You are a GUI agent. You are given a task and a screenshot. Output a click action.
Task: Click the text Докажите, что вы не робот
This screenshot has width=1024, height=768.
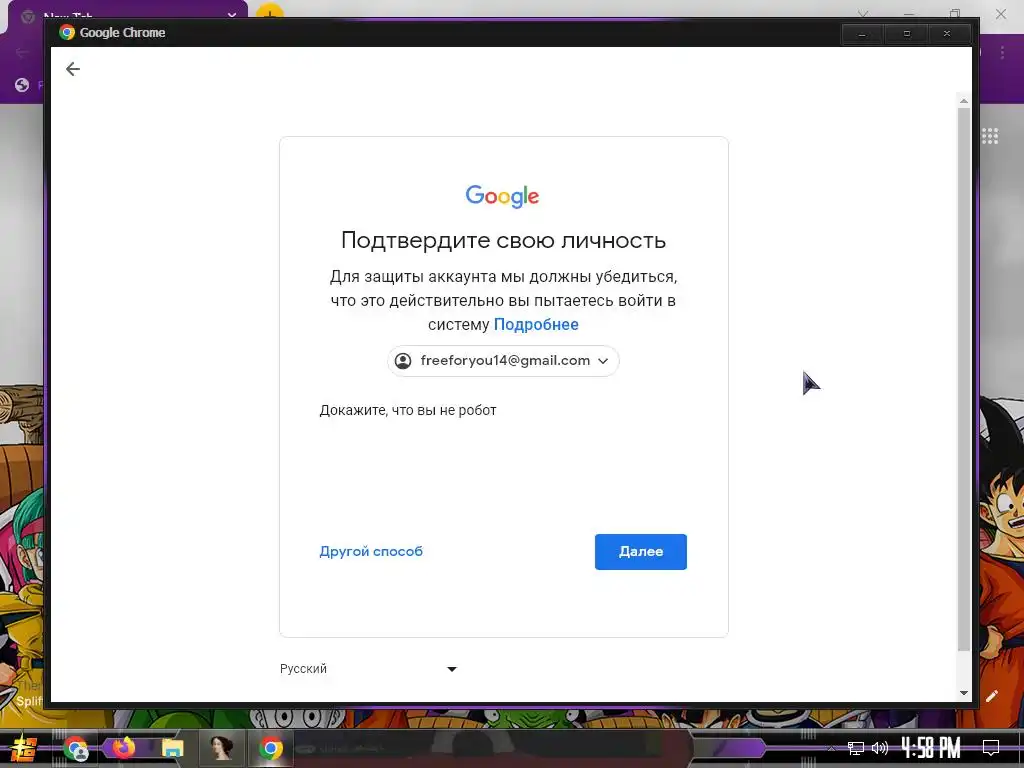tap(408, 410)
